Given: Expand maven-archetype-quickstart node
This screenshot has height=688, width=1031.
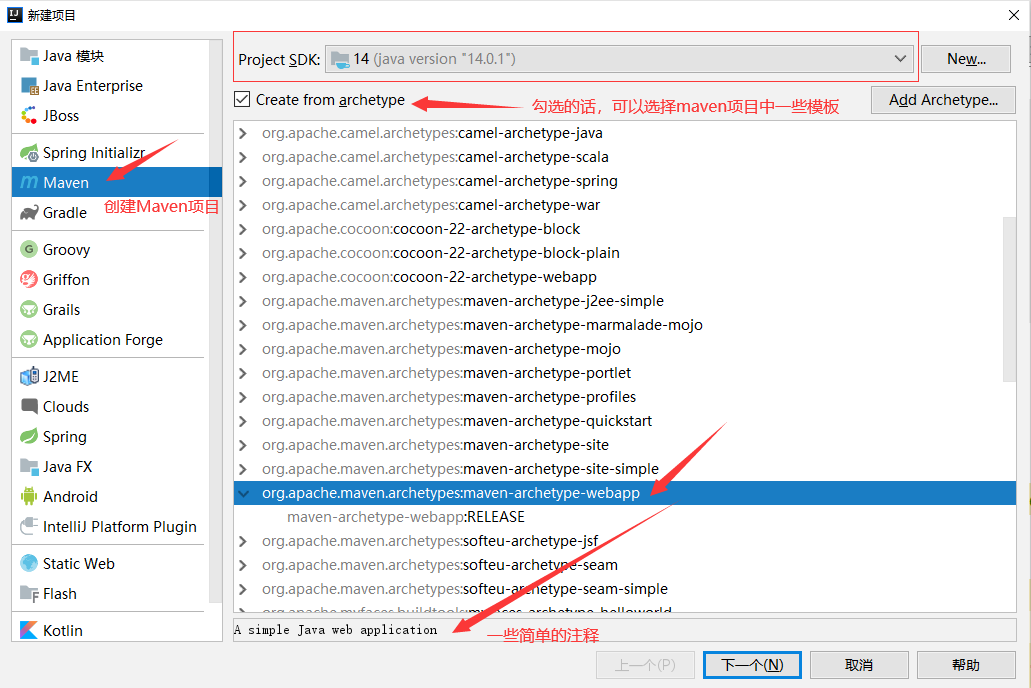Looking at the screenshot, I should click(243, 421).
